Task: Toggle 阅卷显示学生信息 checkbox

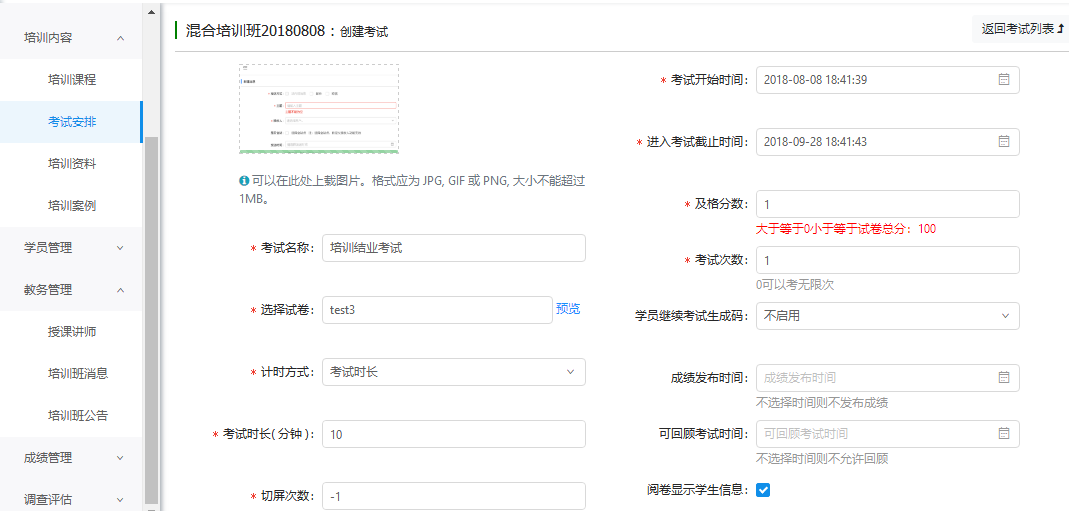Action: point(763,490)
